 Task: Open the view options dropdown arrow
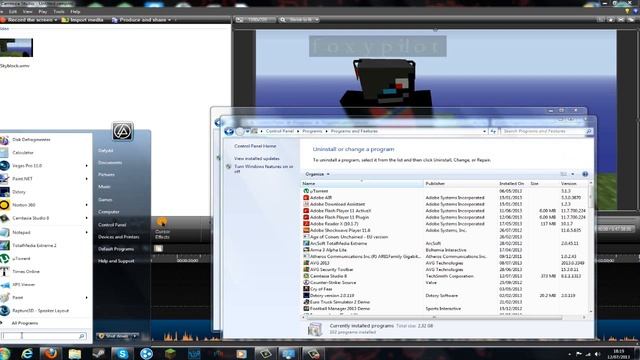point(573,174)
